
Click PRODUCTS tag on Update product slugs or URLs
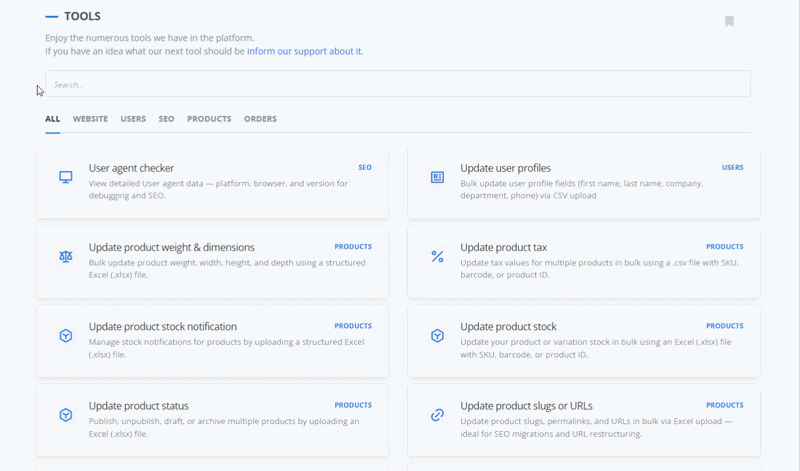pos(724,405)
